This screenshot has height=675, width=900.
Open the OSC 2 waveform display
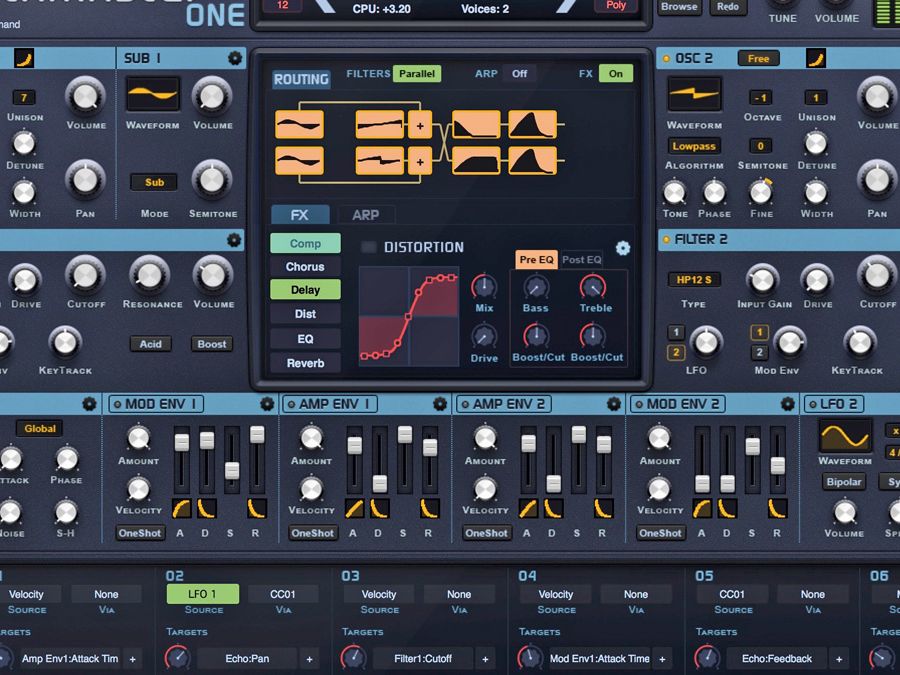tap(694, 94)
